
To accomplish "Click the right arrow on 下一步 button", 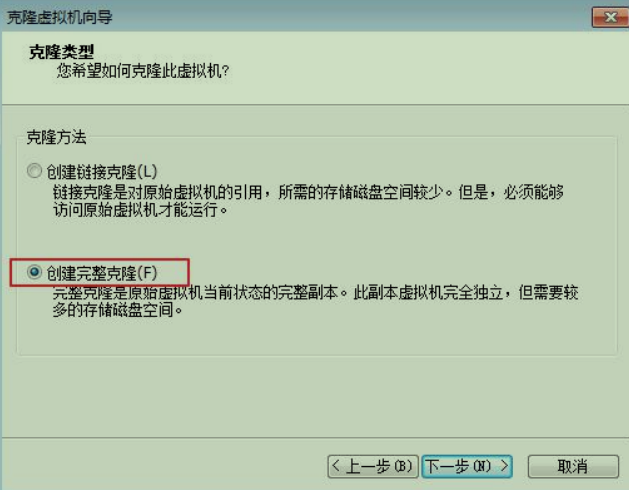I will 504,466.
